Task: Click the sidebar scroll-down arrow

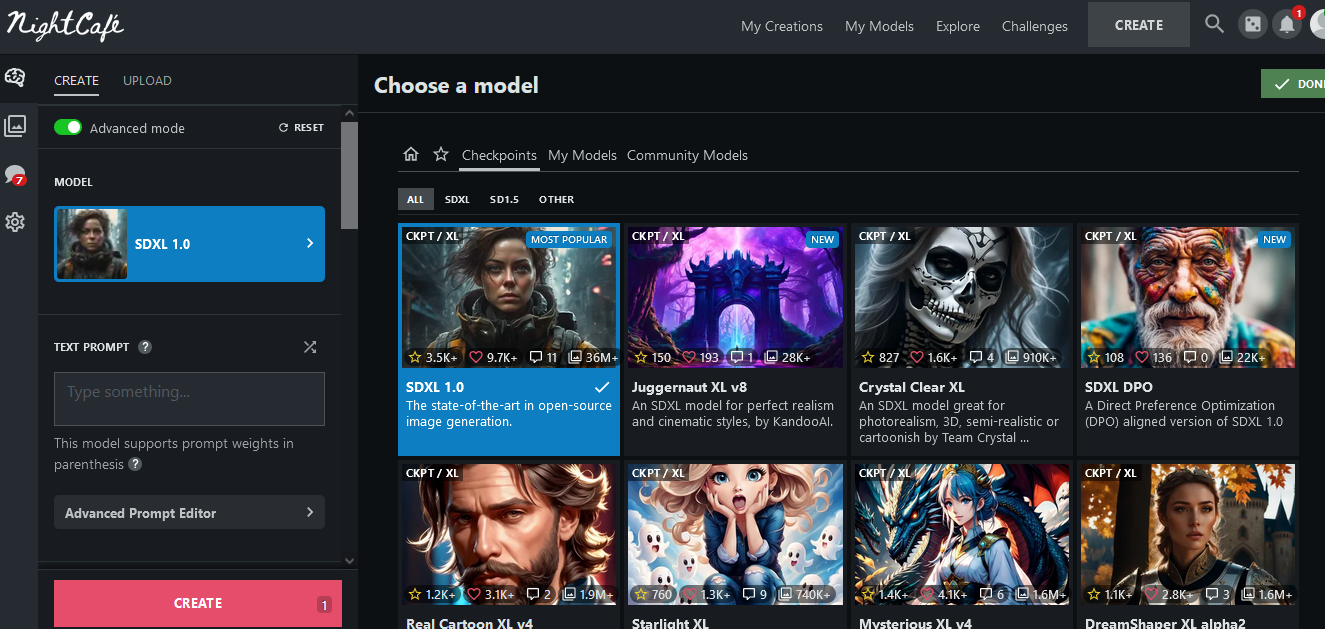Action: 349,562
